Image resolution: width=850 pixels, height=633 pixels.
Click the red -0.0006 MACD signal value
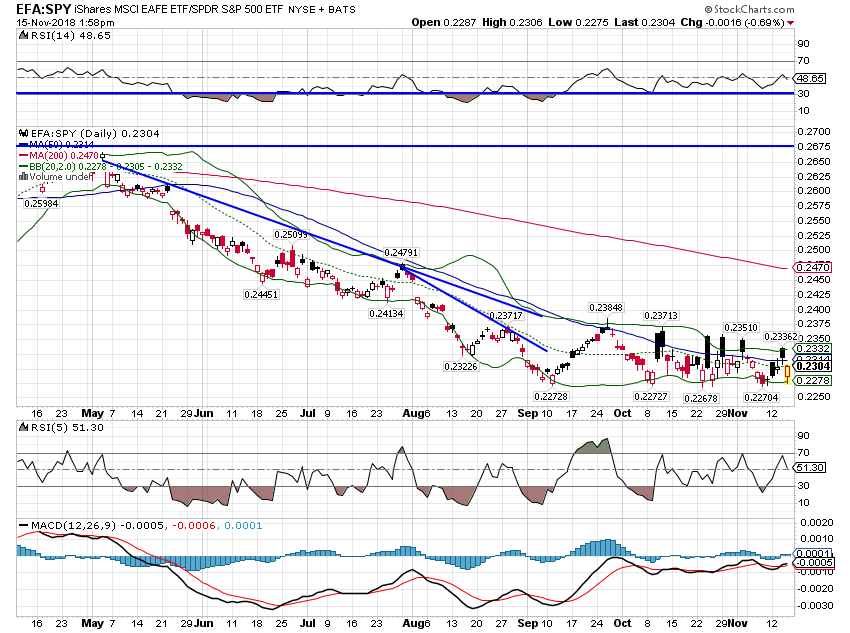[x=194, y=526]
